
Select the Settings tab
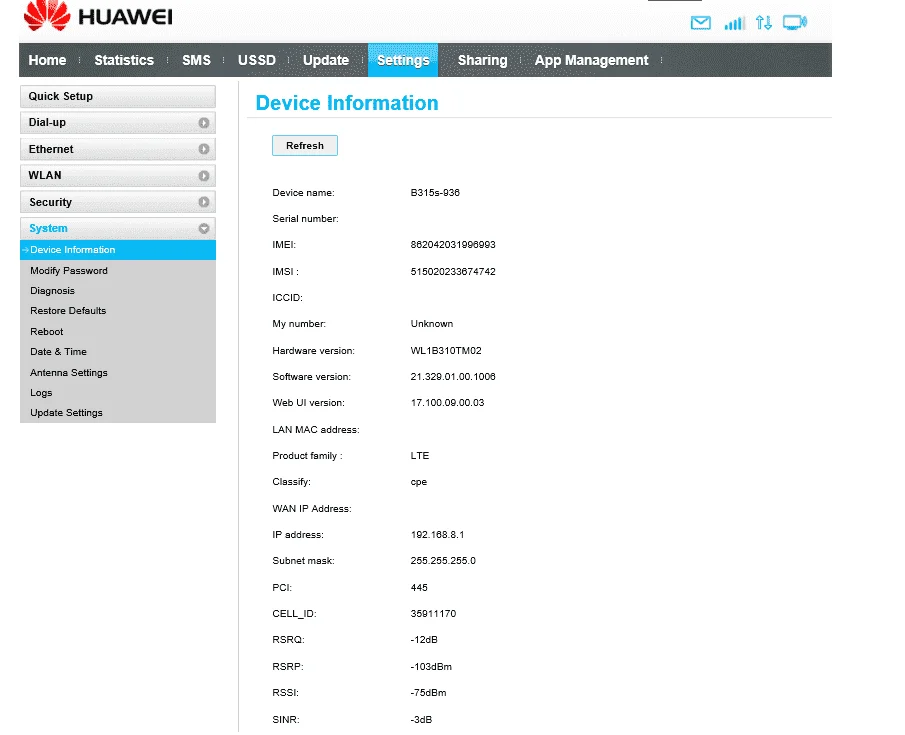tap(403, 60)
